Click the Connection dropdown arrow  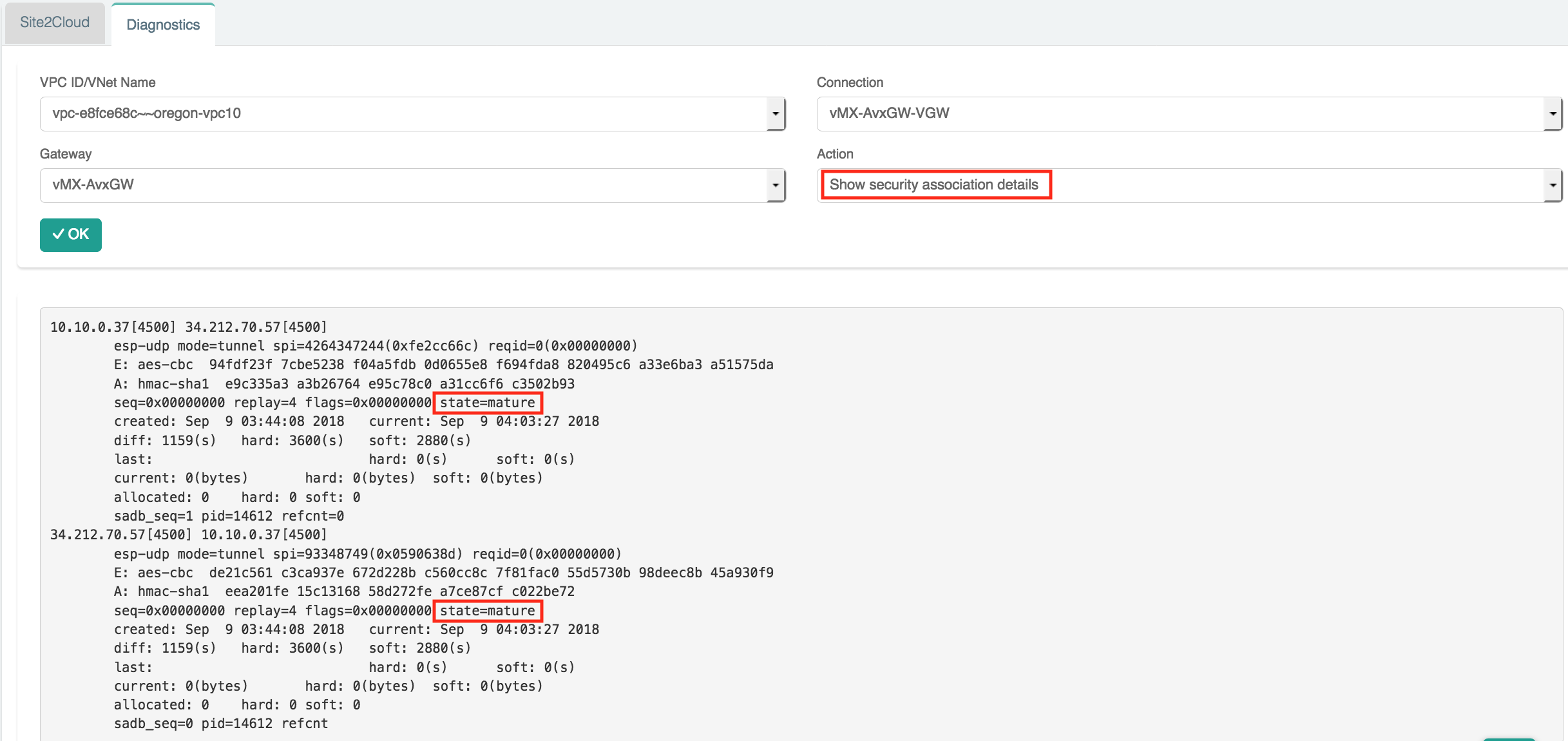coord(1553,114)
